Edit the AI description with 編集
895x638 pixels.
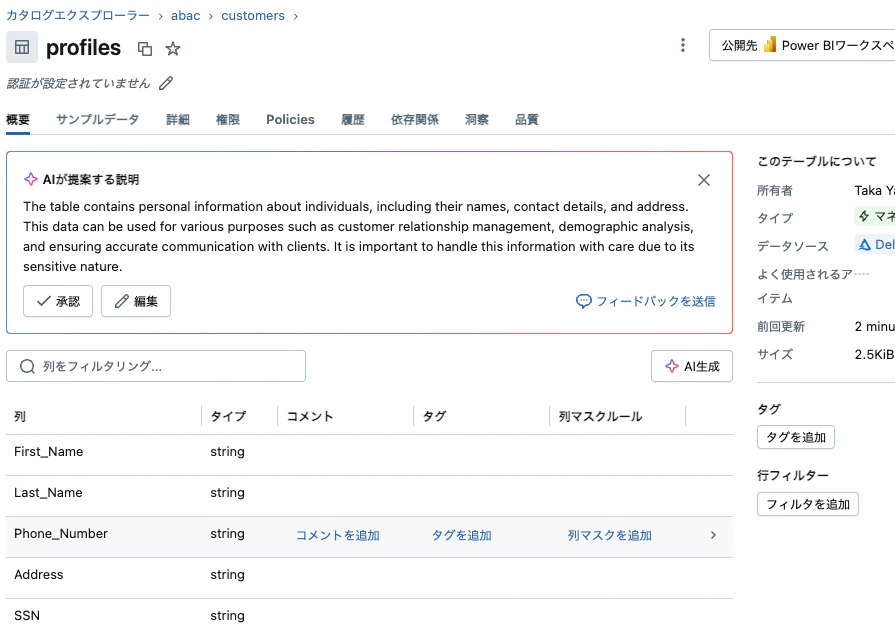tap(136, 301)
